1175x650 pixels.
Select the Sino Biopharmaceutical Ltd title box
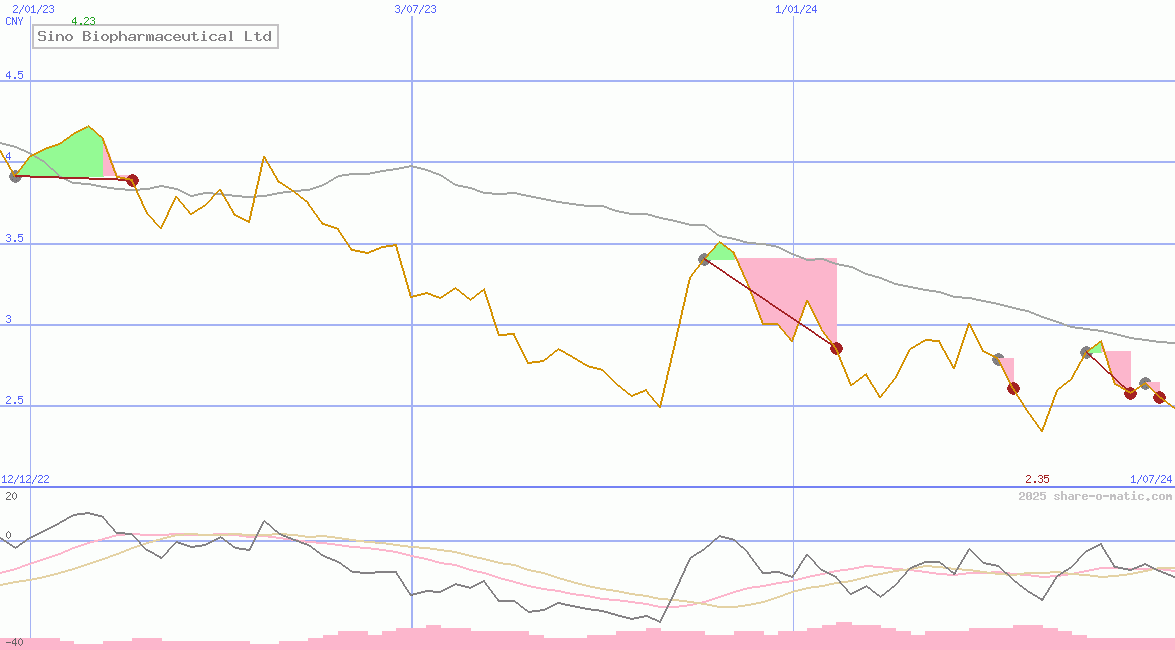[154, 36]
